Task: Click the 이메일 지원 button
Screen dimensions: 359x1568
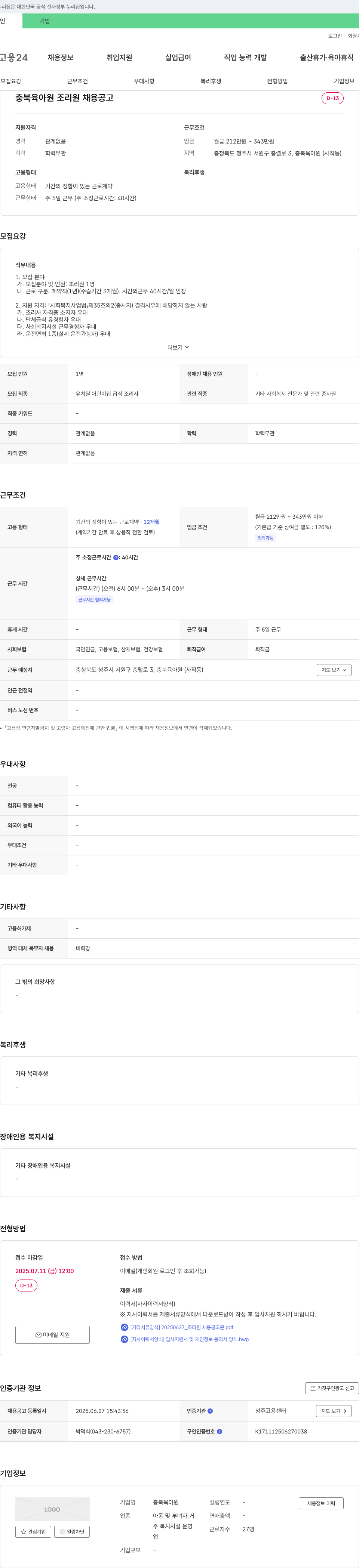Action: pos(52,1335)
